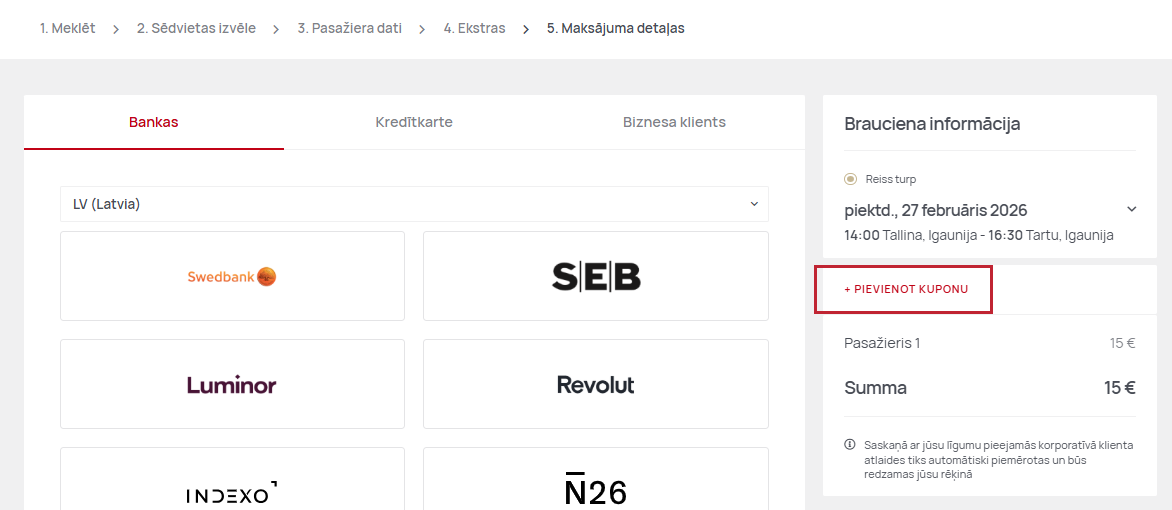The height and width of the screenshot is (510, 1172).
Task: Expand trip details chevron next to date
Action: click(x=1131, y=209)
